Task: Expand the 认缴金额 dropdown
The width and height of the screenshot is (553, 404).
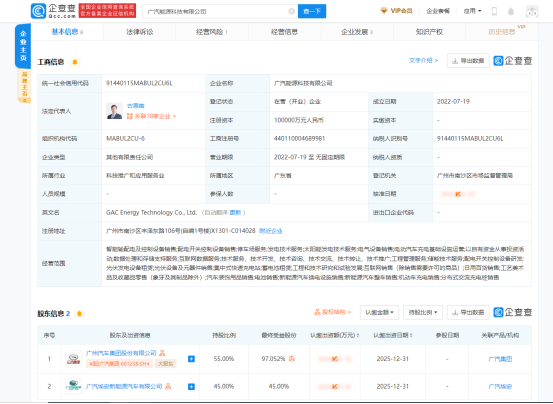Action: tap(379, 312)
